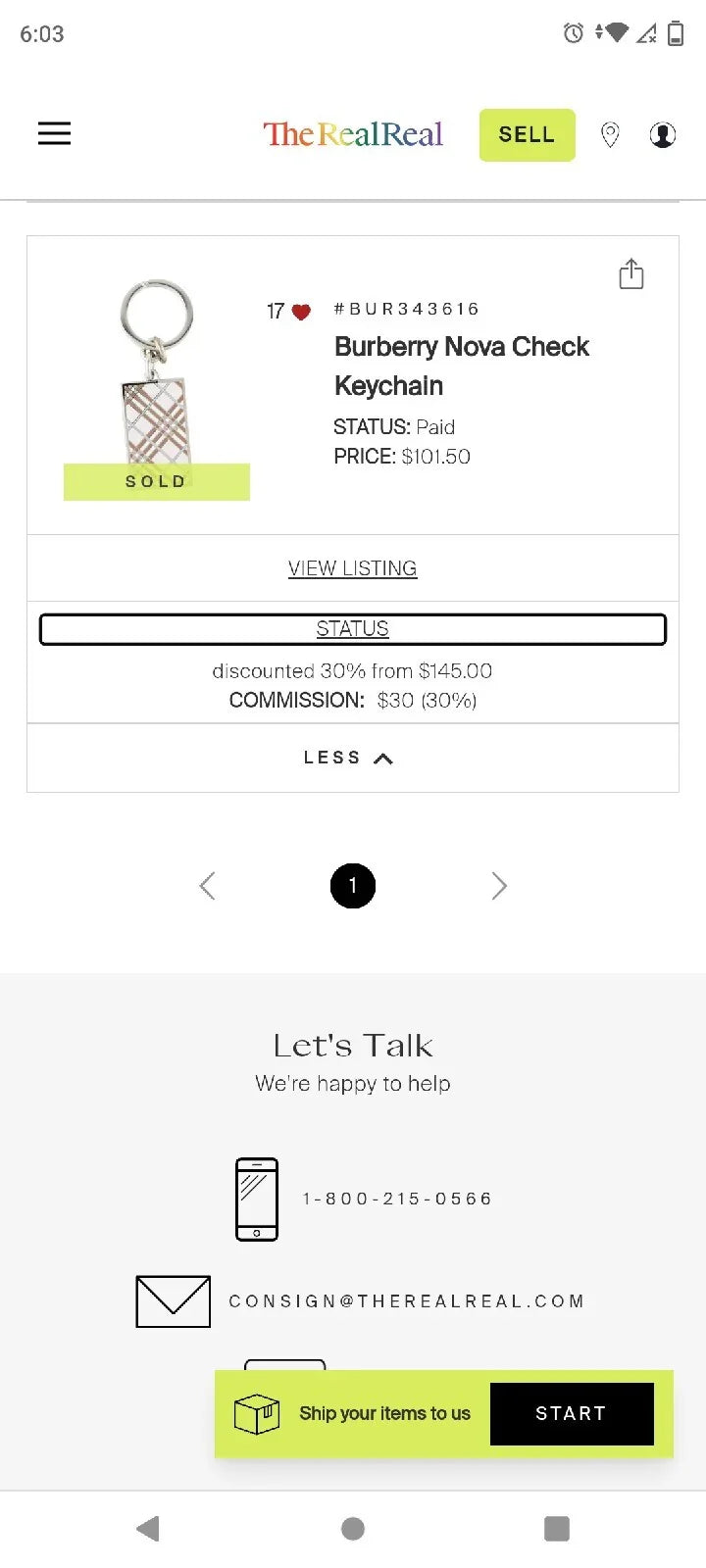Toggle the red heart favorite icon
This screenshot has height=1568, width=706.
pos(301,313)
